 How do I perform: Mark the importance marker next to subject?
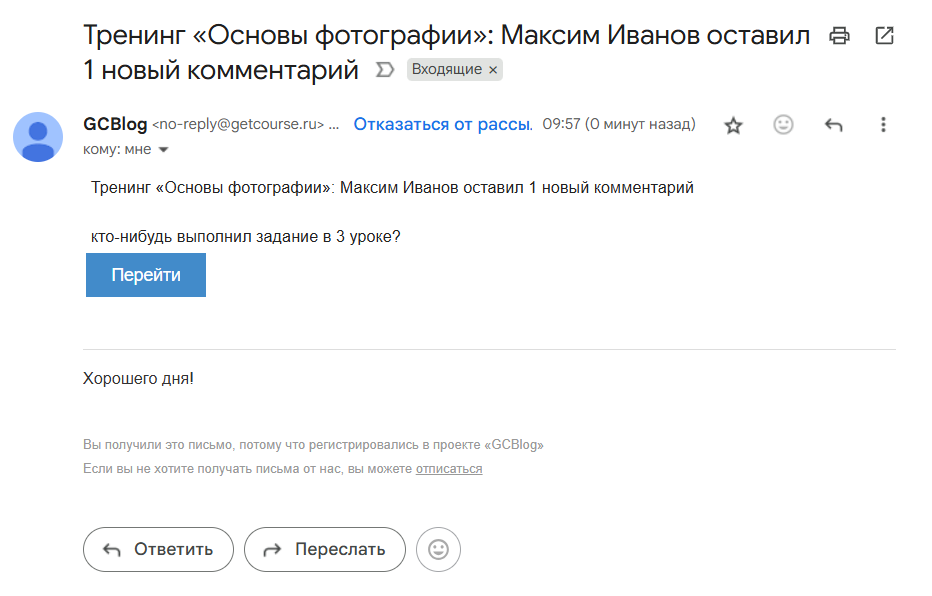coord(385,70)
